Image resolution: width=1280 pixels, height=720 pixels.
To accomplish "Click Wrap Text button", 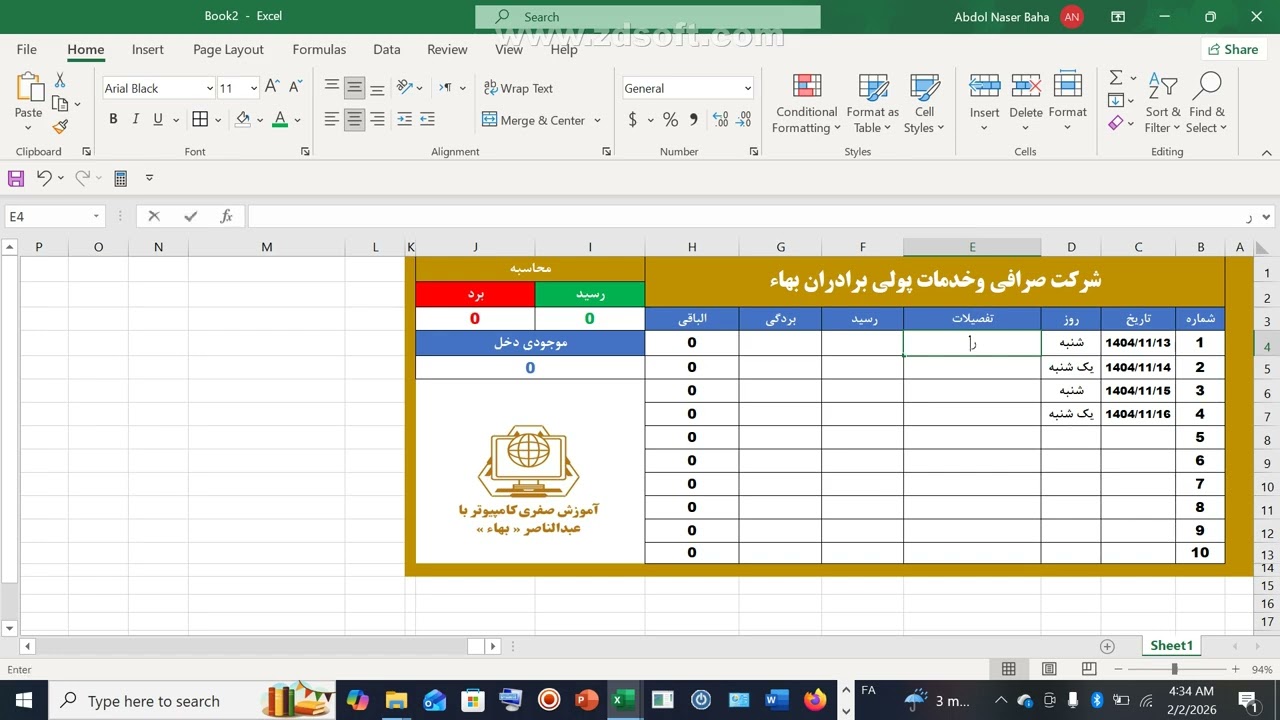I will click(518, 88).
